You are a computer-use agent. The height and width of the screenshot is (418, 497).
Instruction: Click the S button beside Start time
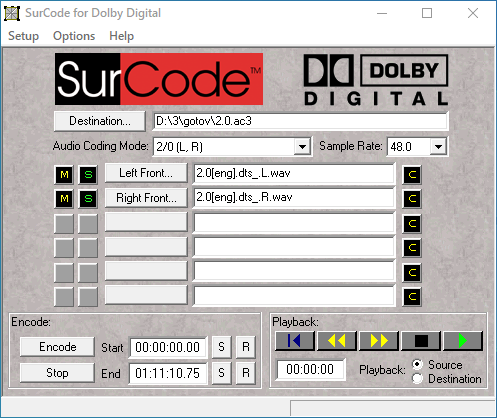[222, 347]
